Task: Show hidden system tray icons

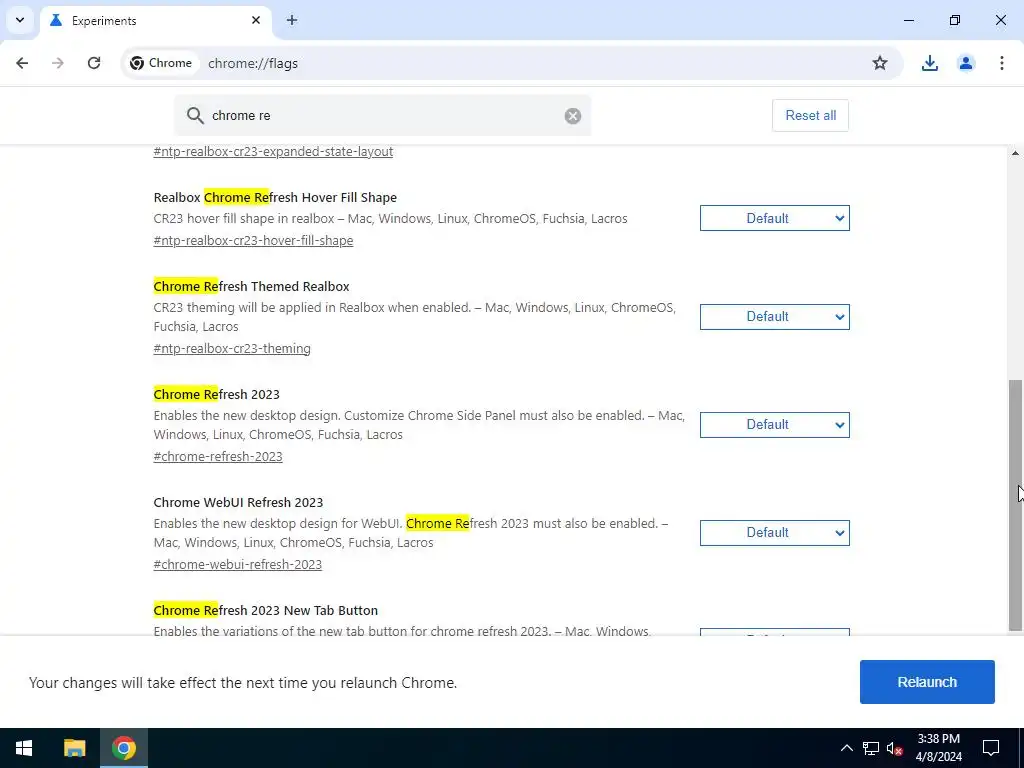Action: (846, 748)
